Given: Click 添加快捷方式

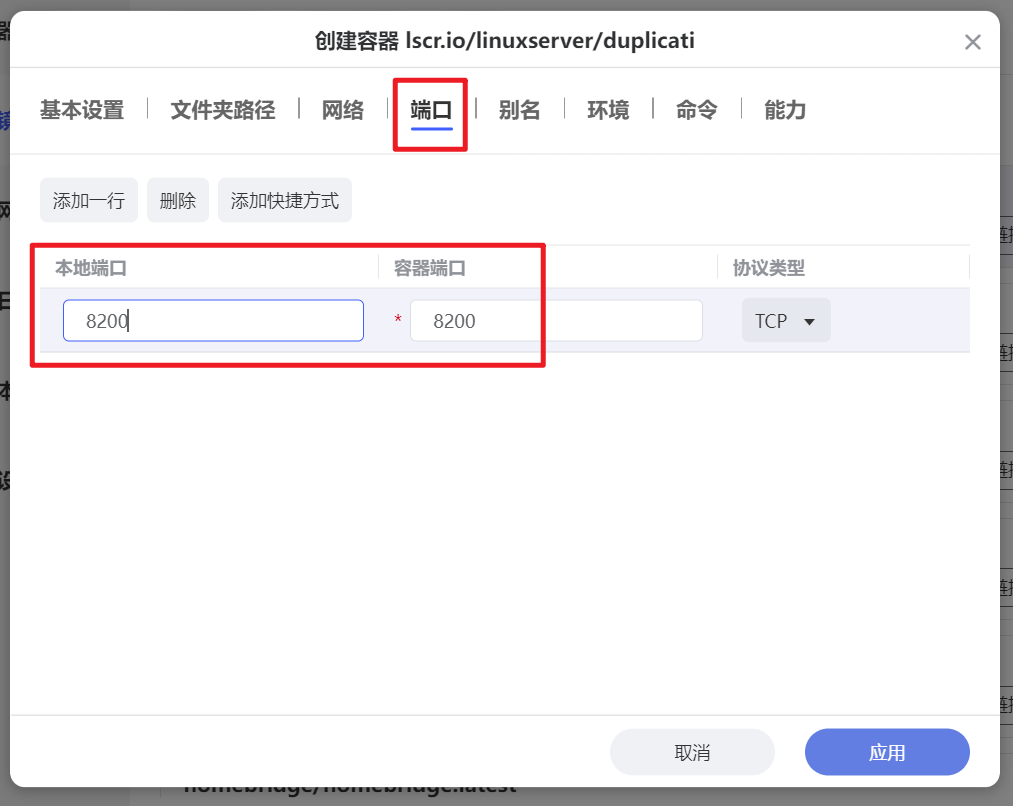Looking at the screenshot, I should coord(284,199).
